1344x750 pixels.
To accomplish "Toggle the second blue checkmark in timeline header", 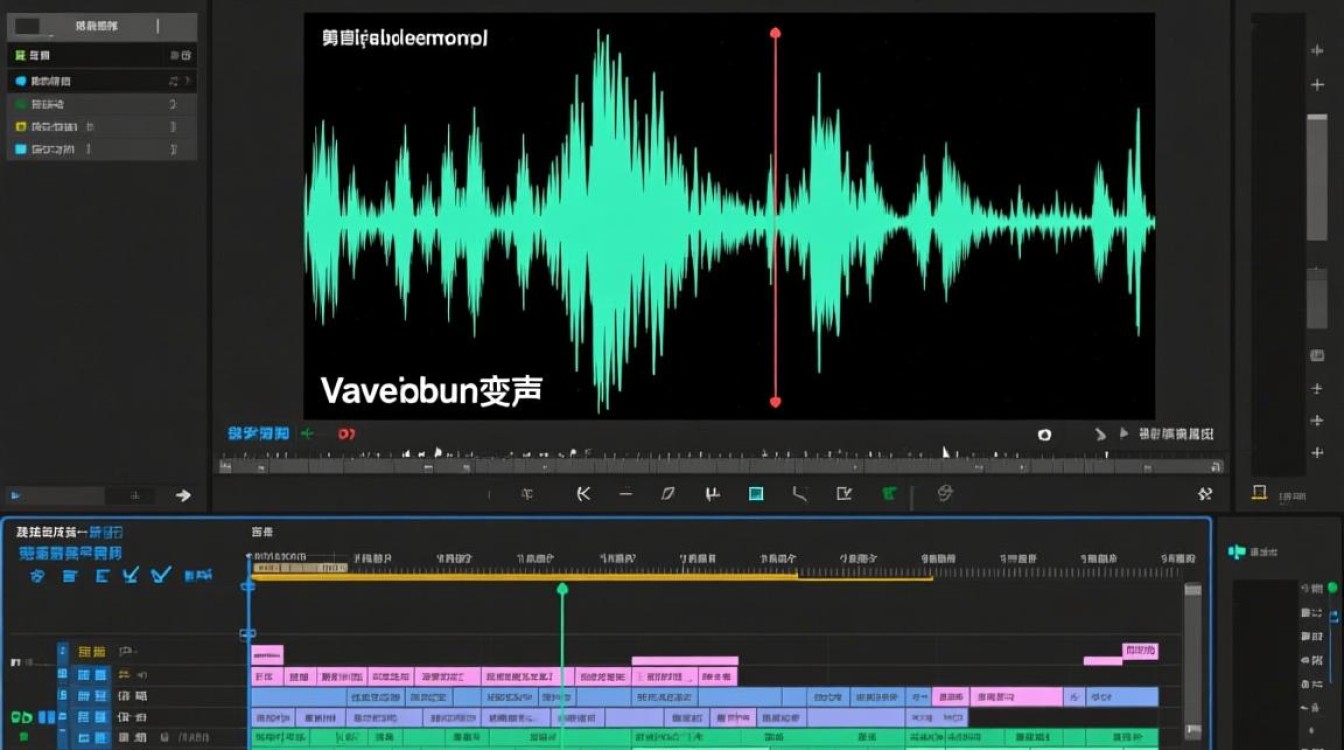I will tap(160, 575).
